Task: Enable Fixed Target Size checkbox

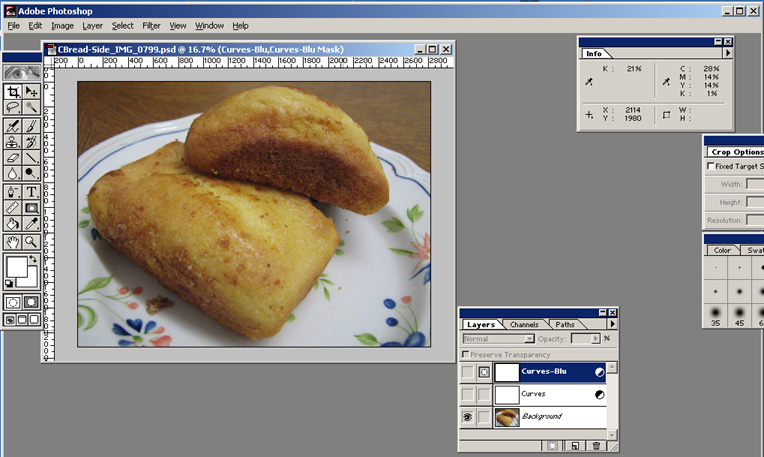Action: point(710,166)
